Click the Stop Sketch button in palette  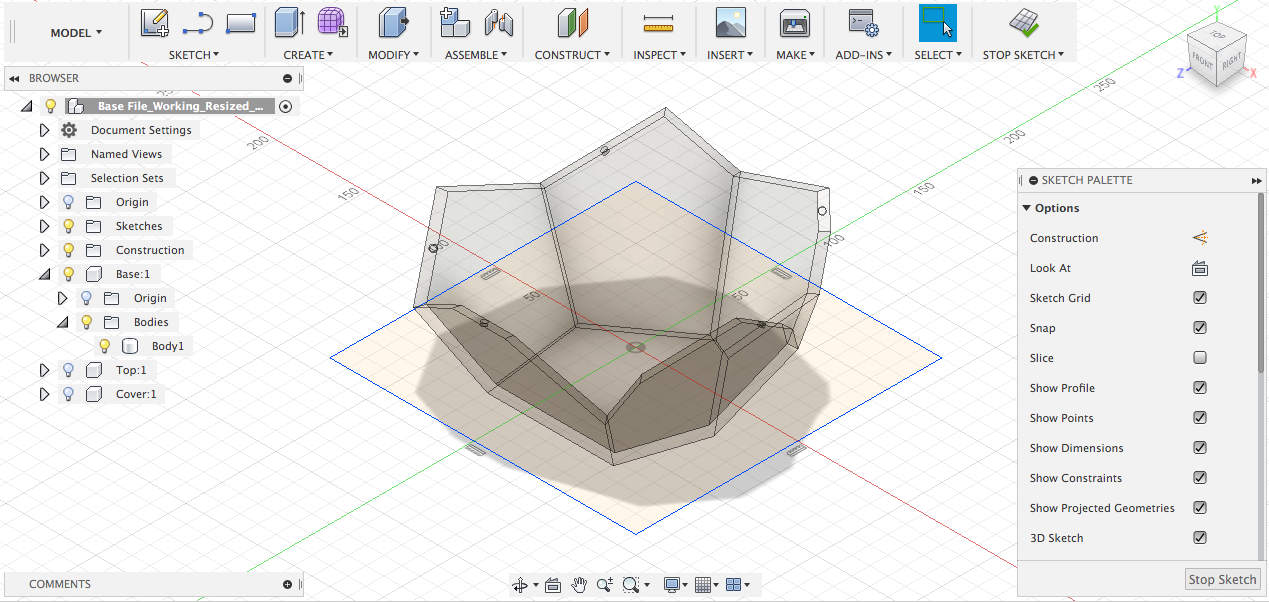click(1222, 580)
